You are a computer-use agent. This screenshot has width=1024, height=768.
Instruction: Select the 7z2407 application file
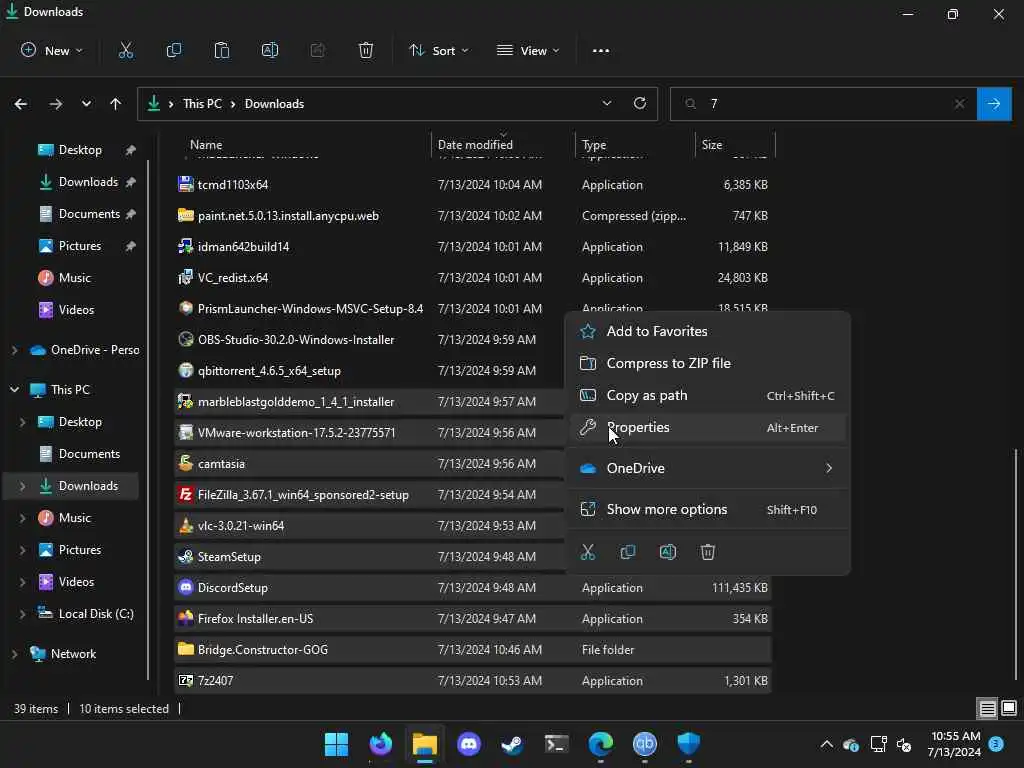(x=473, y=680)
